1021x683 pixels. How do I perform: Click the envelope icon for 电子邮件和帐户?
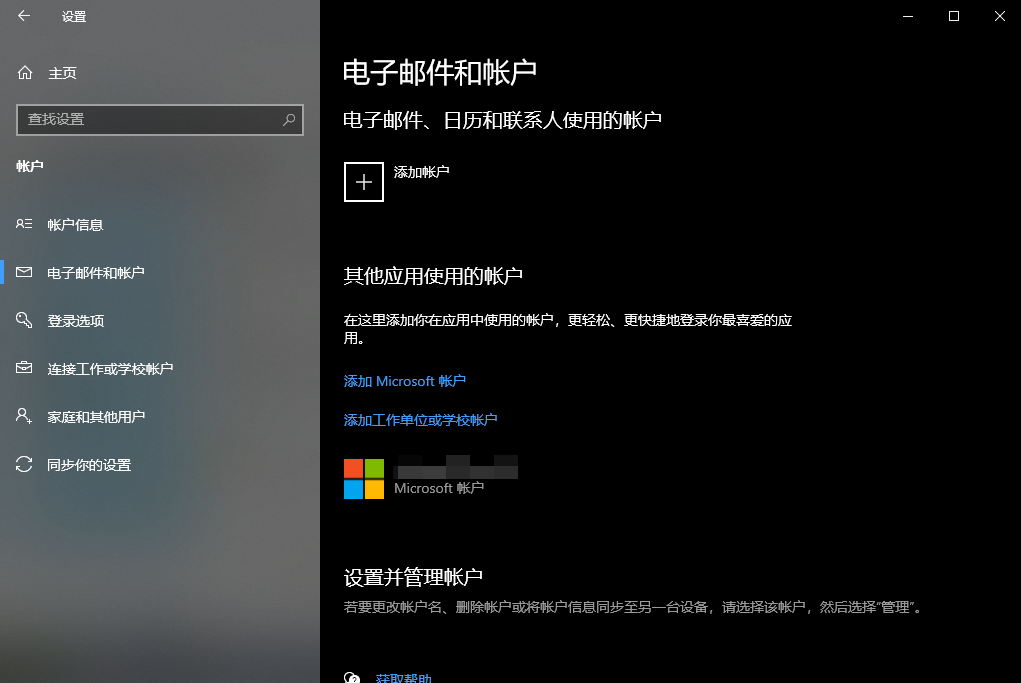(24, 272)
